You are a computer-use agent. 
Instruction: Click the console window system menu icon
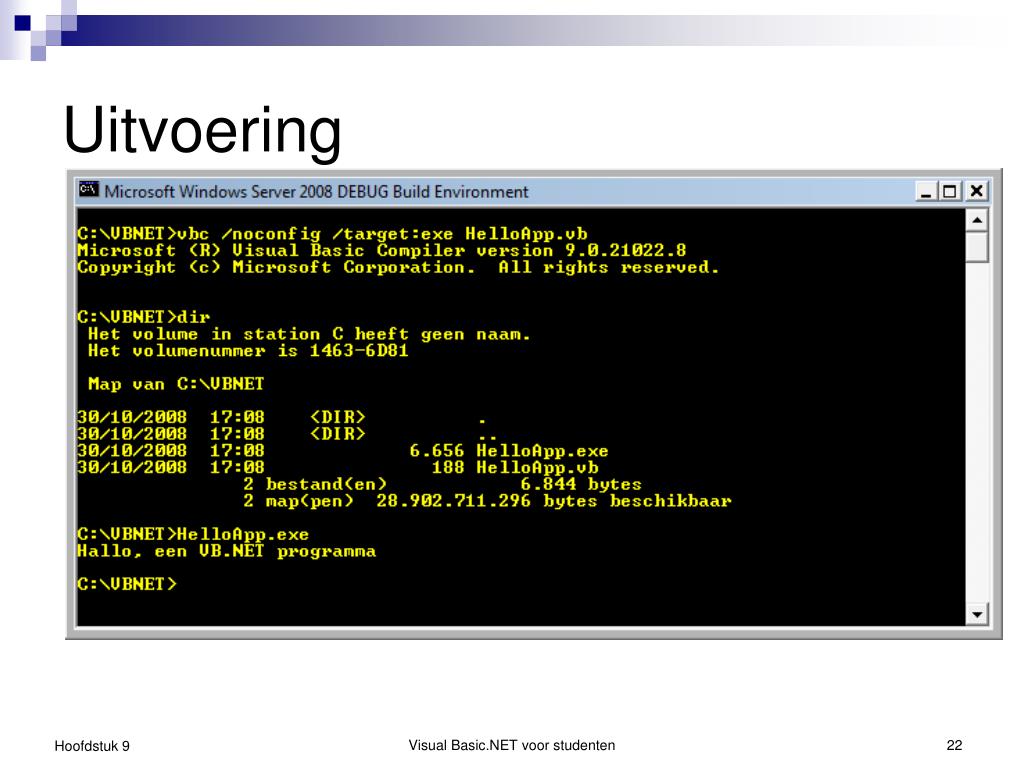tap(88, 190)
